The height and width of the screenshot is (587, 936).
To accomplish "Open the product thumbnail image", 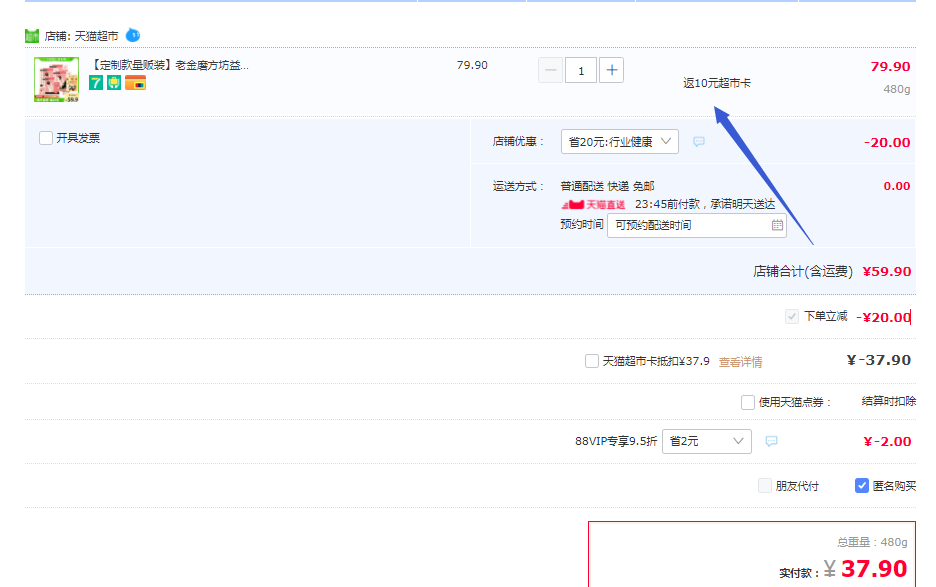I will [56, 79].
